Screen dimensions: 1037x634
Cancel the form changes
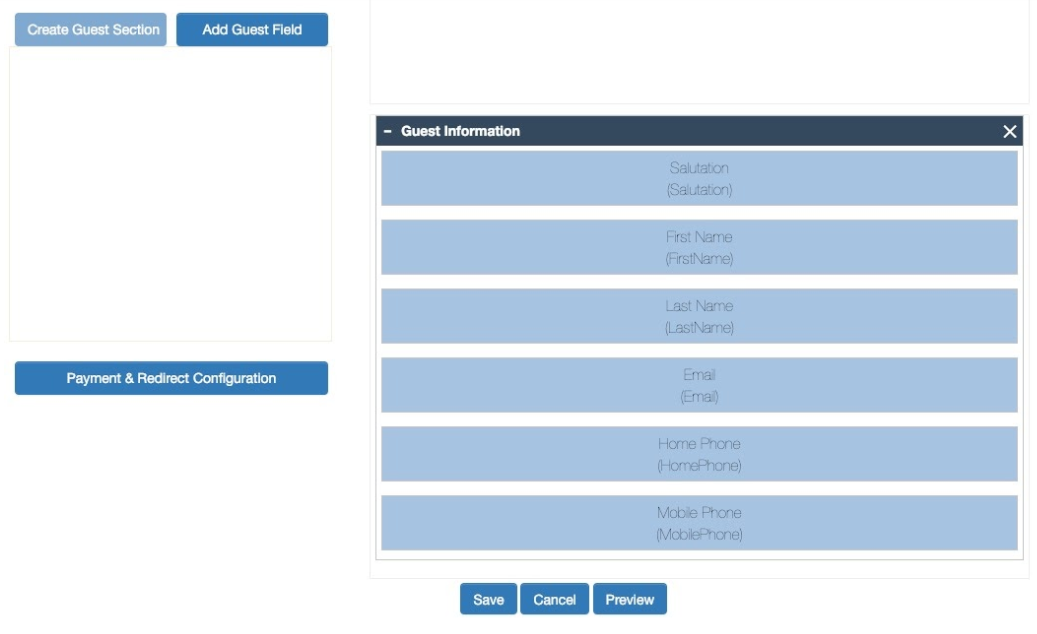(x=554, y=599)
